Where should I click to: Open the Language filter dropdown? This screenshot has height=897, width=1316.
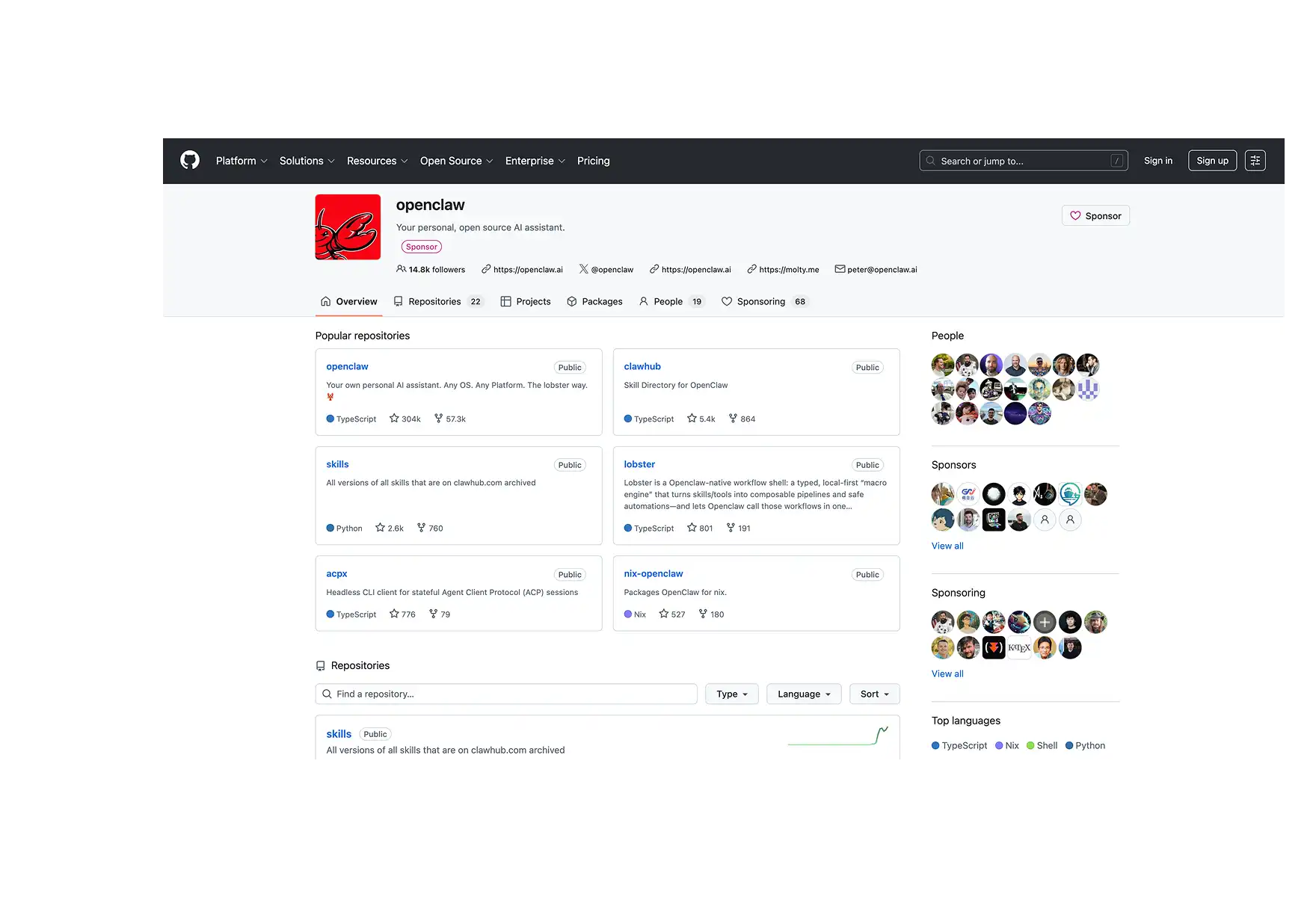point(803,694)
